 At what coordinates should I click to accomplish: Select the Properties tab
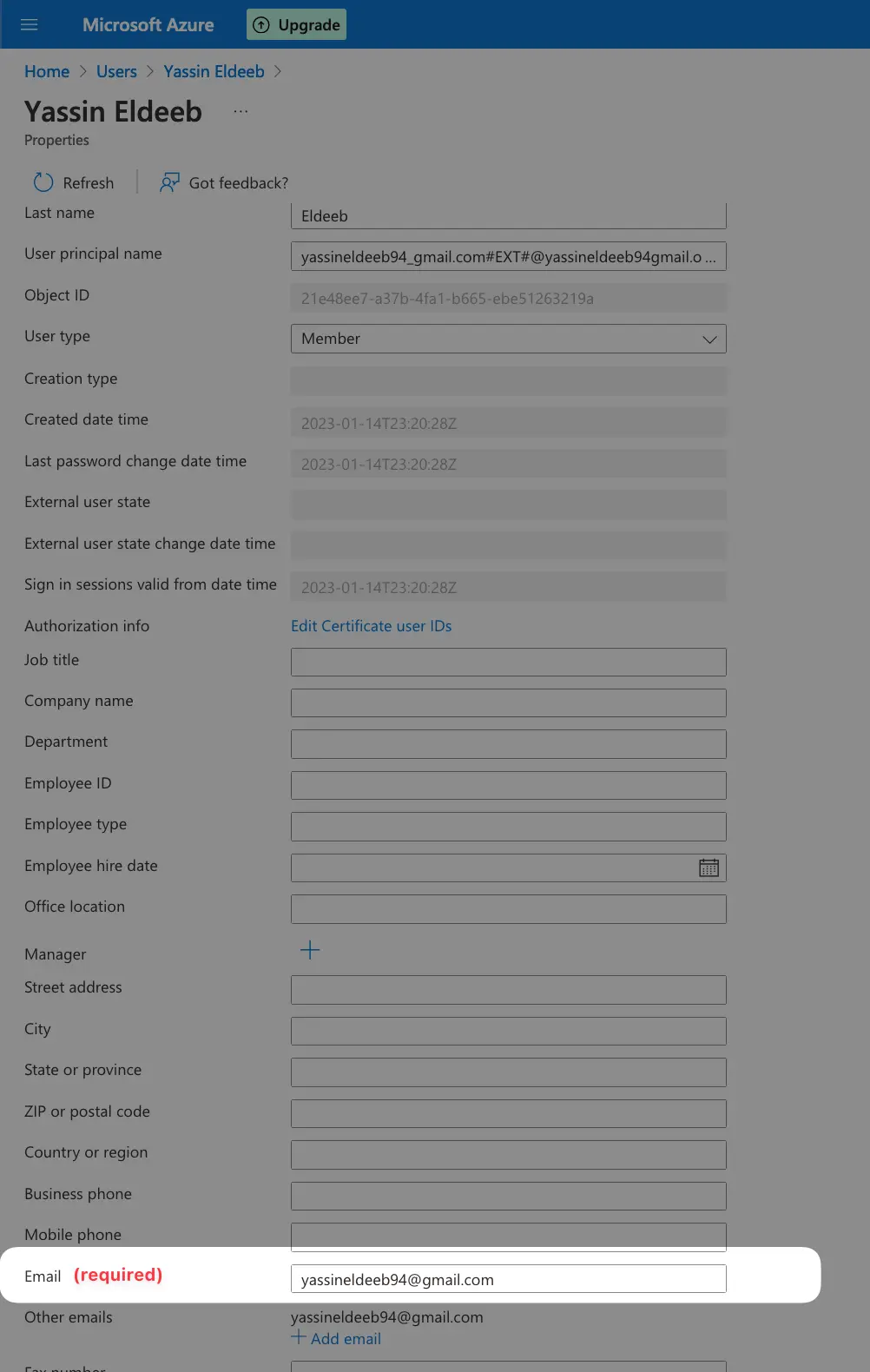click(56, 140)
